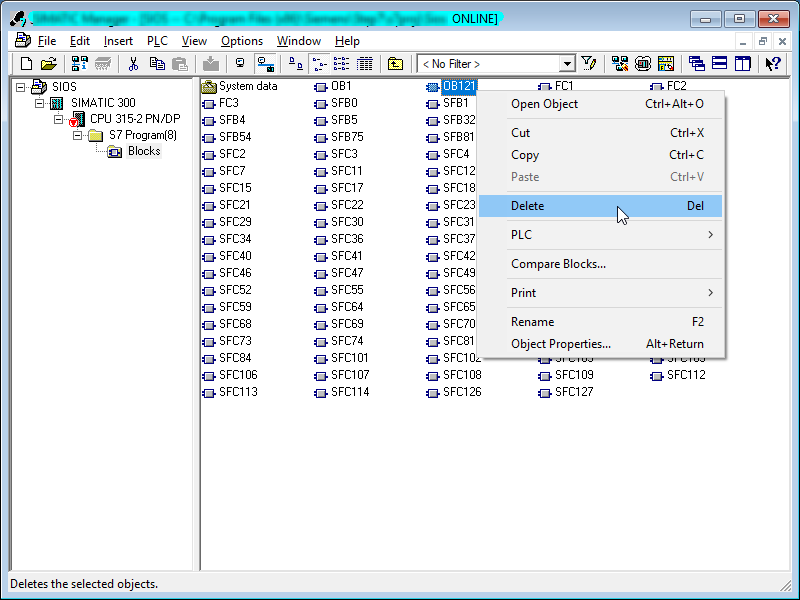Open the "< No Filter >" dropdown
Viewport: 800px width, 600px height.
click(567, 63)
